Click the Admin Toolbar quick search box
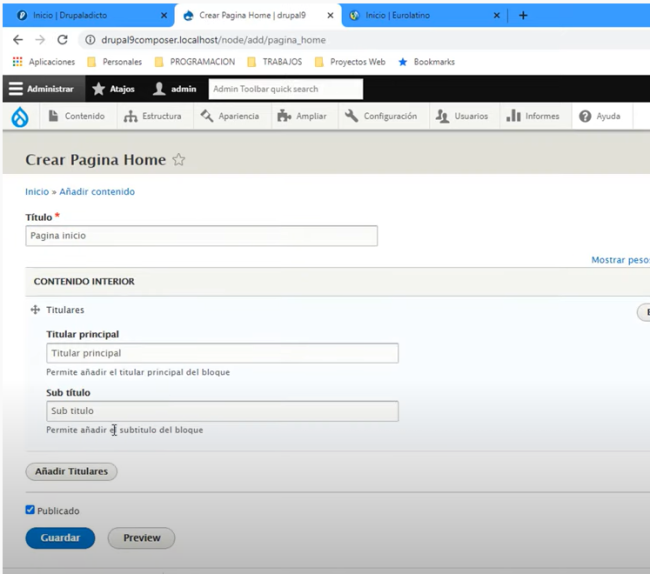 click(x=286, y=89)
